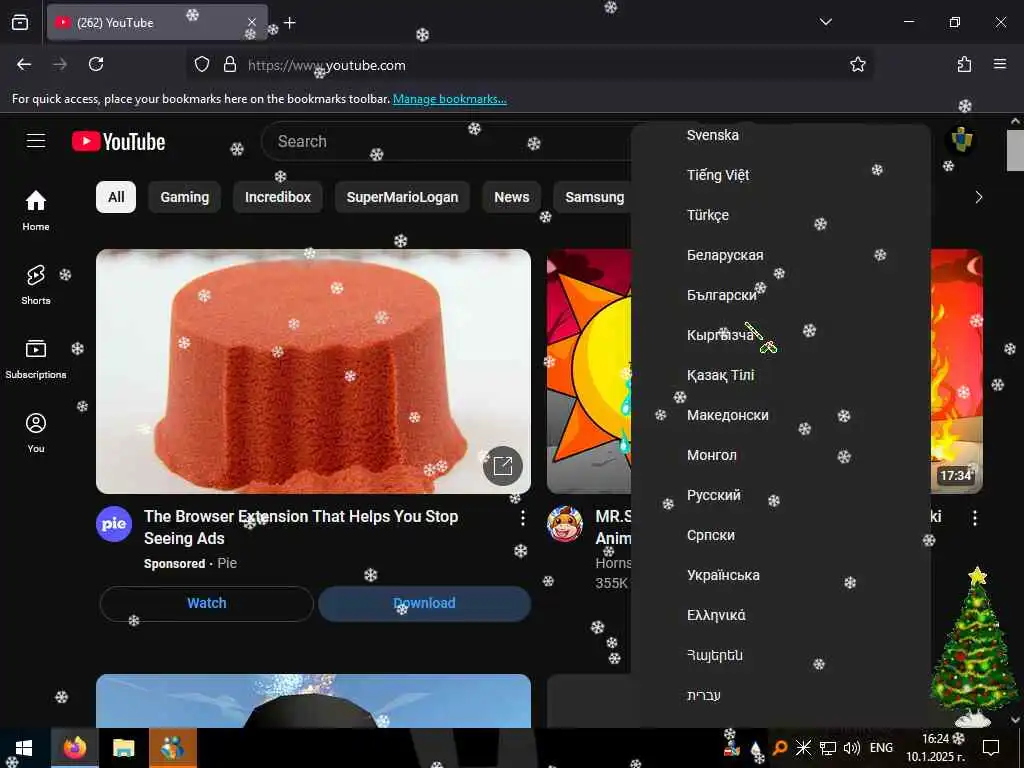This screenshot has height=768, width=1024.
Task: Select the News filter chip
Action: tap(511, 197)
